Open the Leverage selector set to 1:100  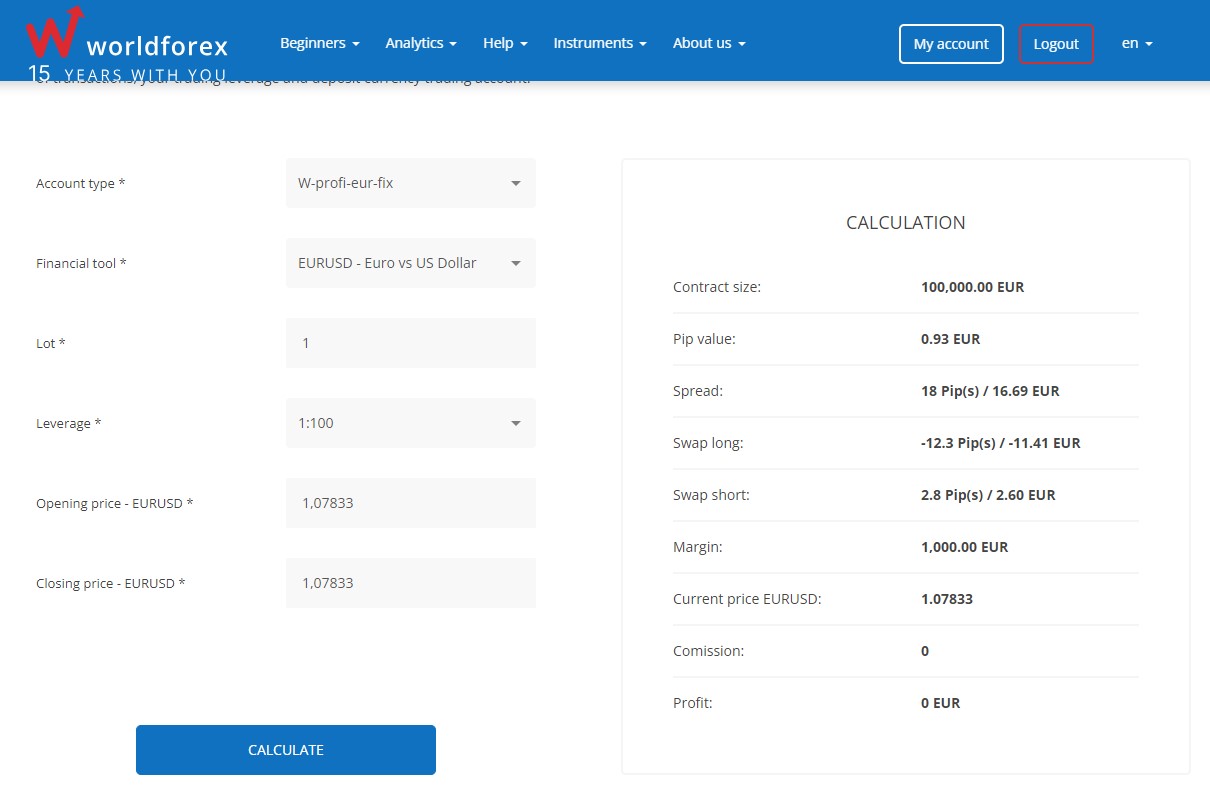pos(410,423)
